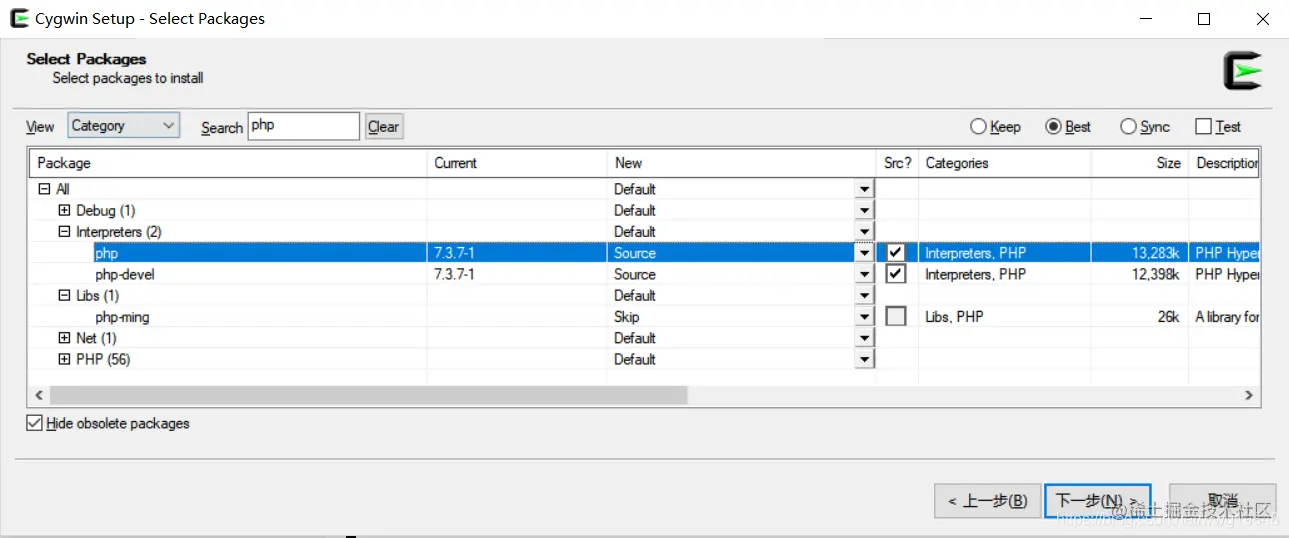Open the View Category dropdown
This screenshot has width=1289, height=538.
click(124, 126)
